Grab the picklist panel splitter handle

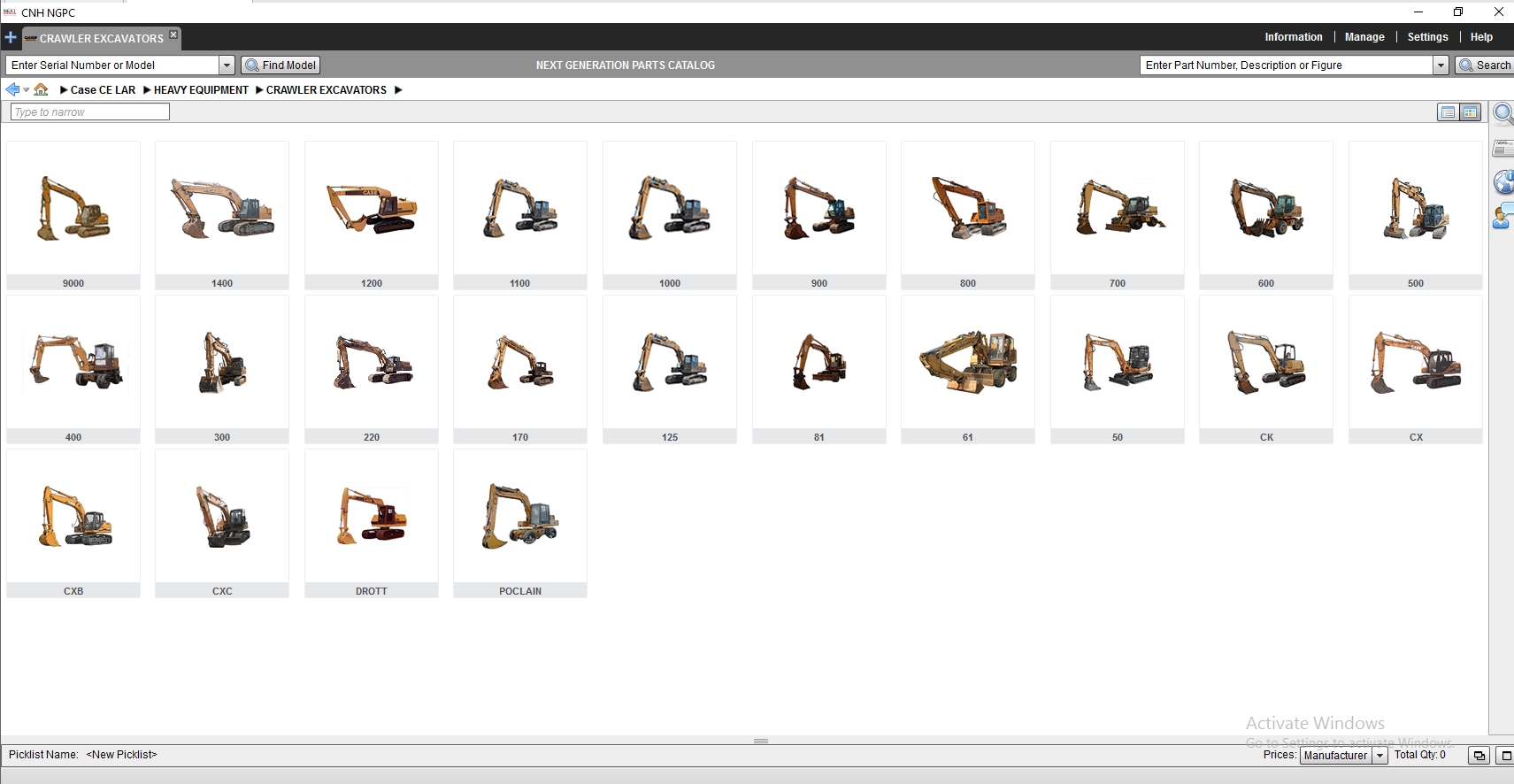pos(761,741)
